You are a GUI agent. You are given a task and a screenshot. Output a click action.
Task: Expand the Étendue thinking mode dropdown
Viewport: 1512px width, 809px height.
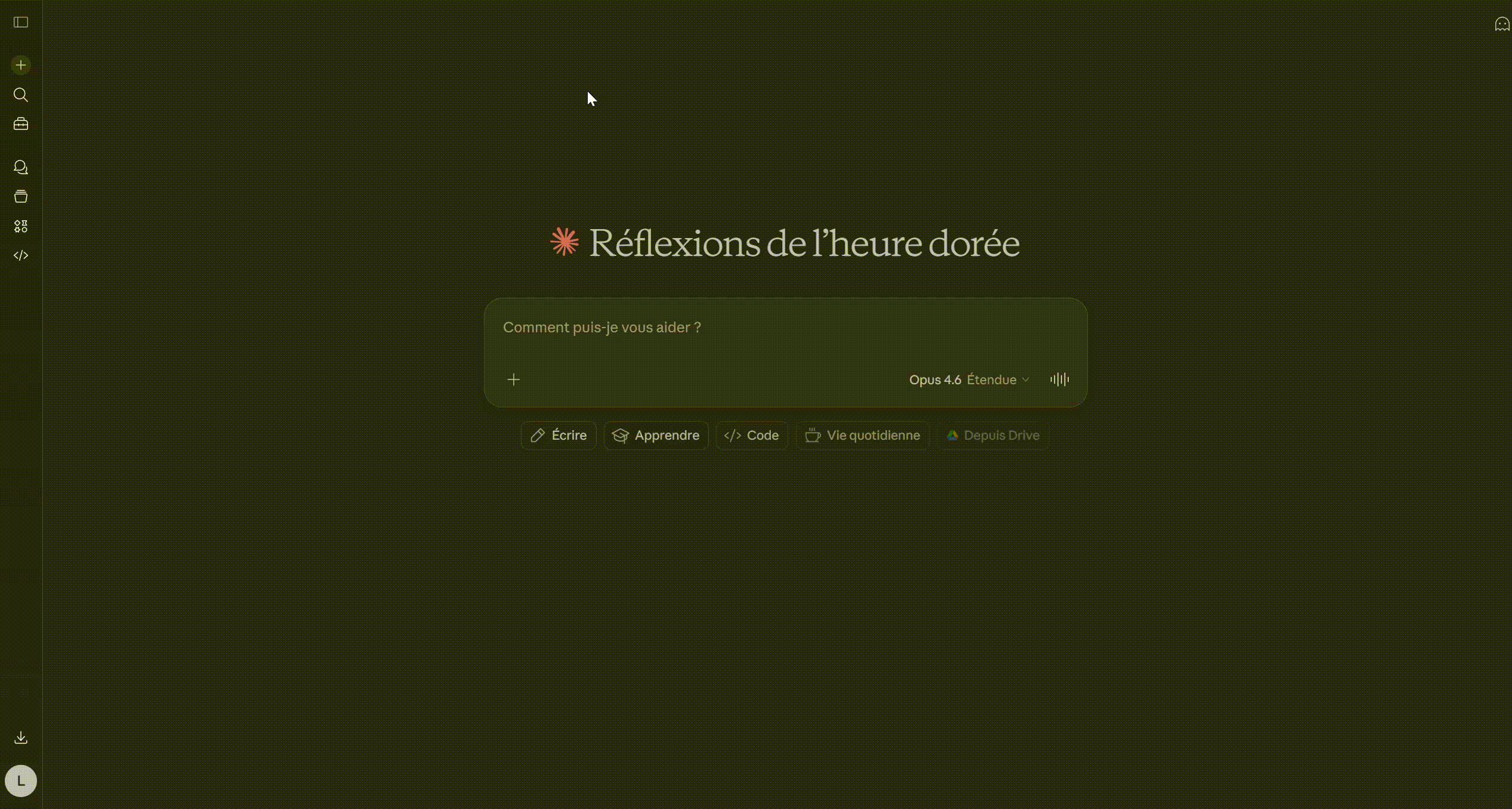pos(997,379)
